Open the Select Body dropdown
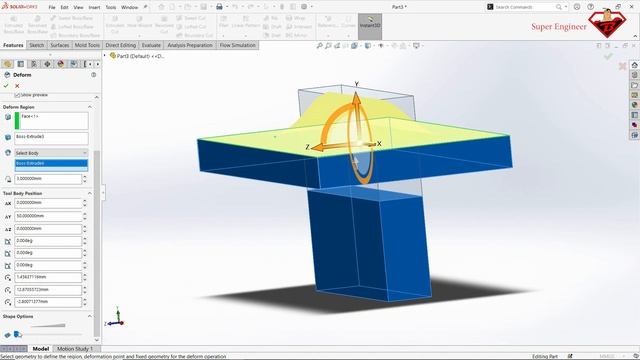 click(51, 153)
